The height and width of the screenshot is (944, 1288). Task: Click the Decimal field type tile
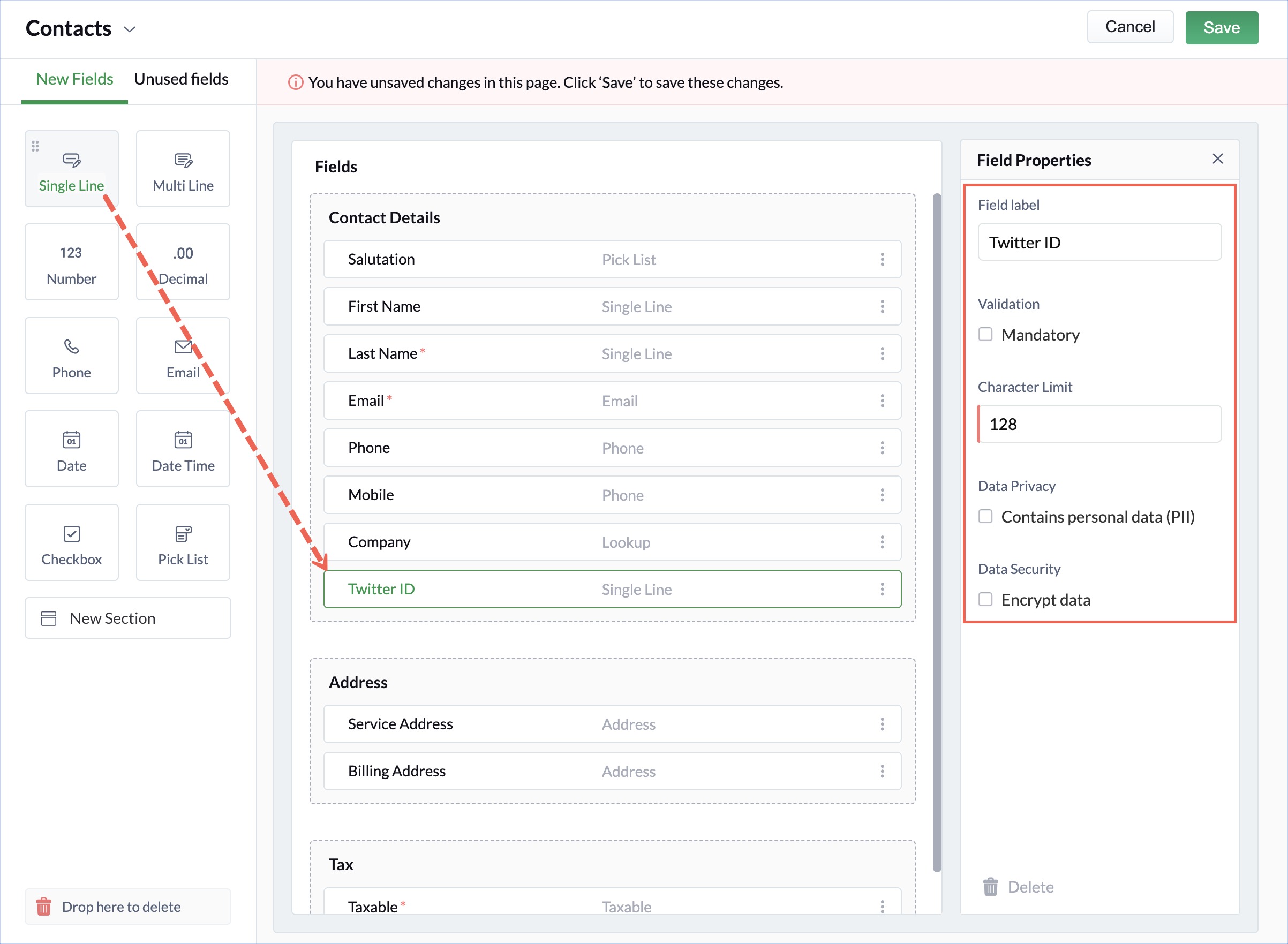pyautogui.click(x=183, y=262)
